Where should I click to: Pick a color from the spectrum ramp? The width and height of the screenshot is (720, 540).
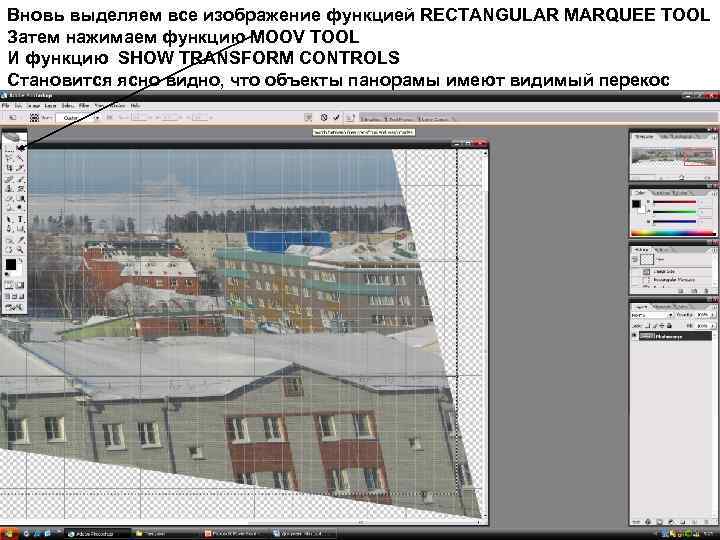point(674,232)
